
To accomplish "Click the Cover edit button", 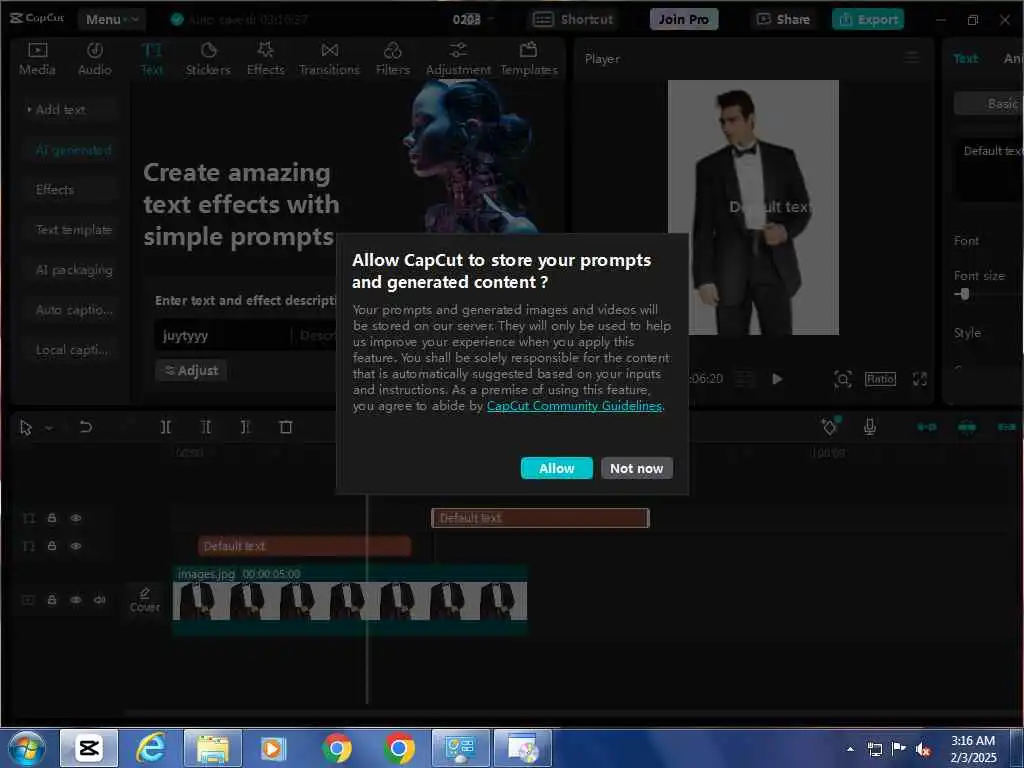I will click(144, 600).
